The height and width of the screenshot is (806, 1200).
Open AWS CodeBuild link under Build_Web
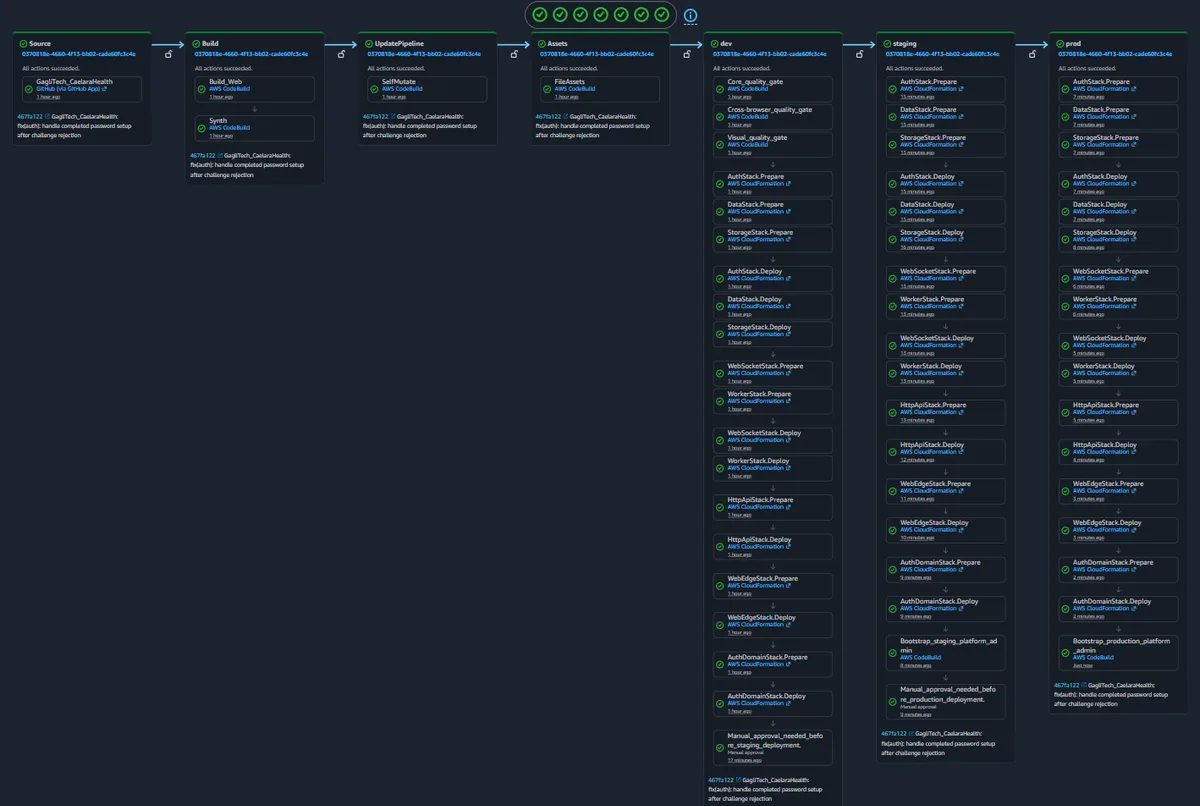230,89
